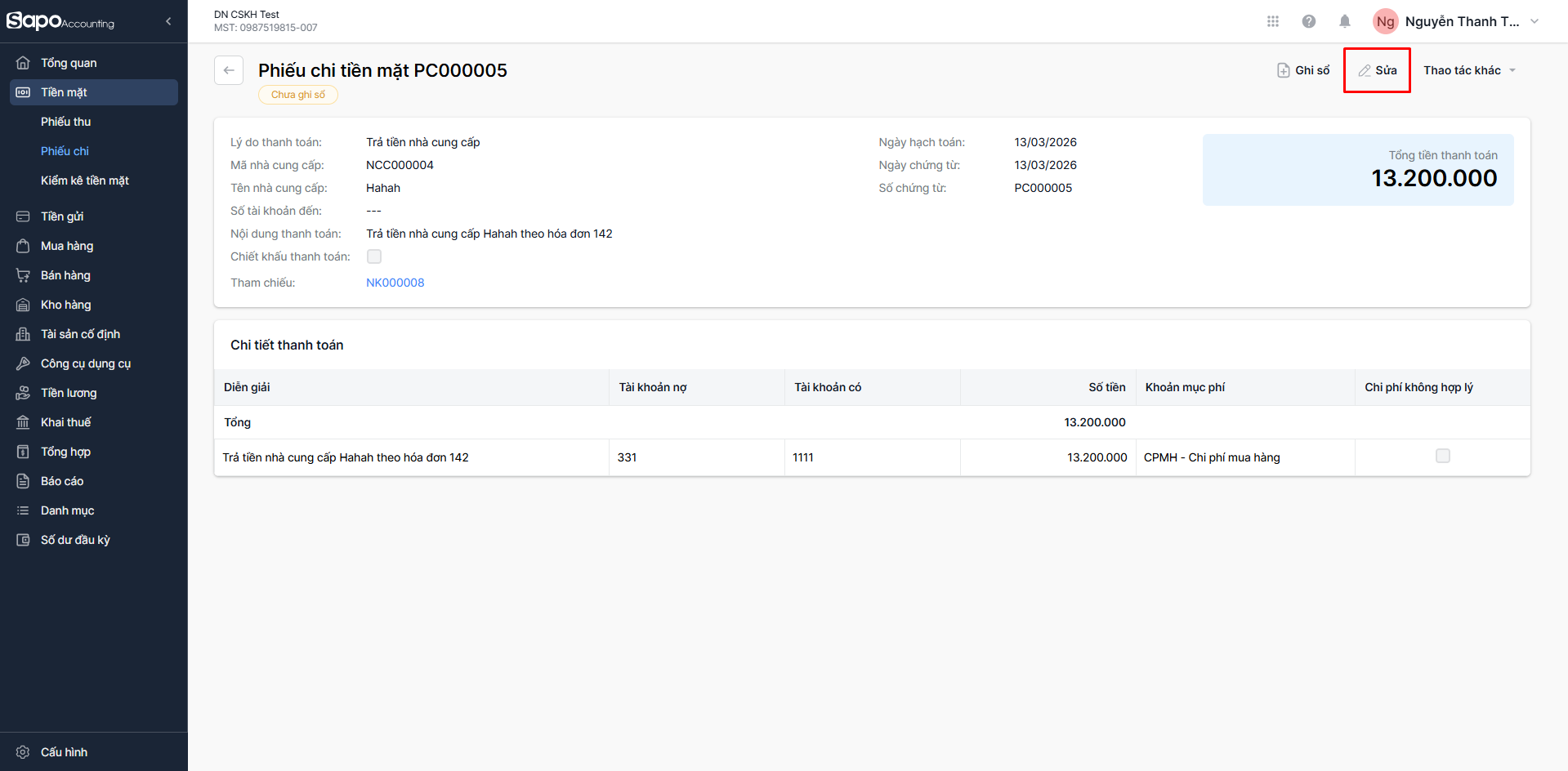This screenshot has width=1568, height=771.
Task: Select the Báo cáo sidebar item
Action: pyautogui.click(x=62, y=481)
